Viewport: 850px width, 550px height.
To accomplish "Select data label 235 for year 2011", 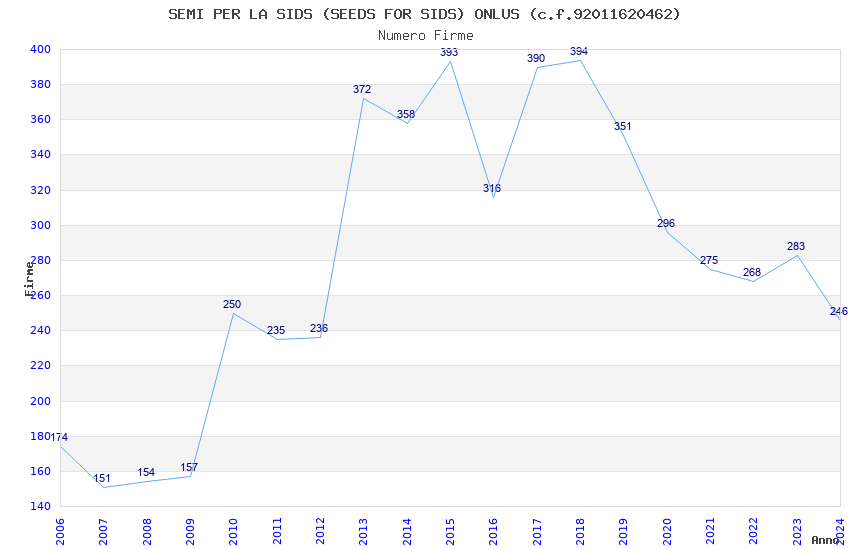I will coord(276,330).
